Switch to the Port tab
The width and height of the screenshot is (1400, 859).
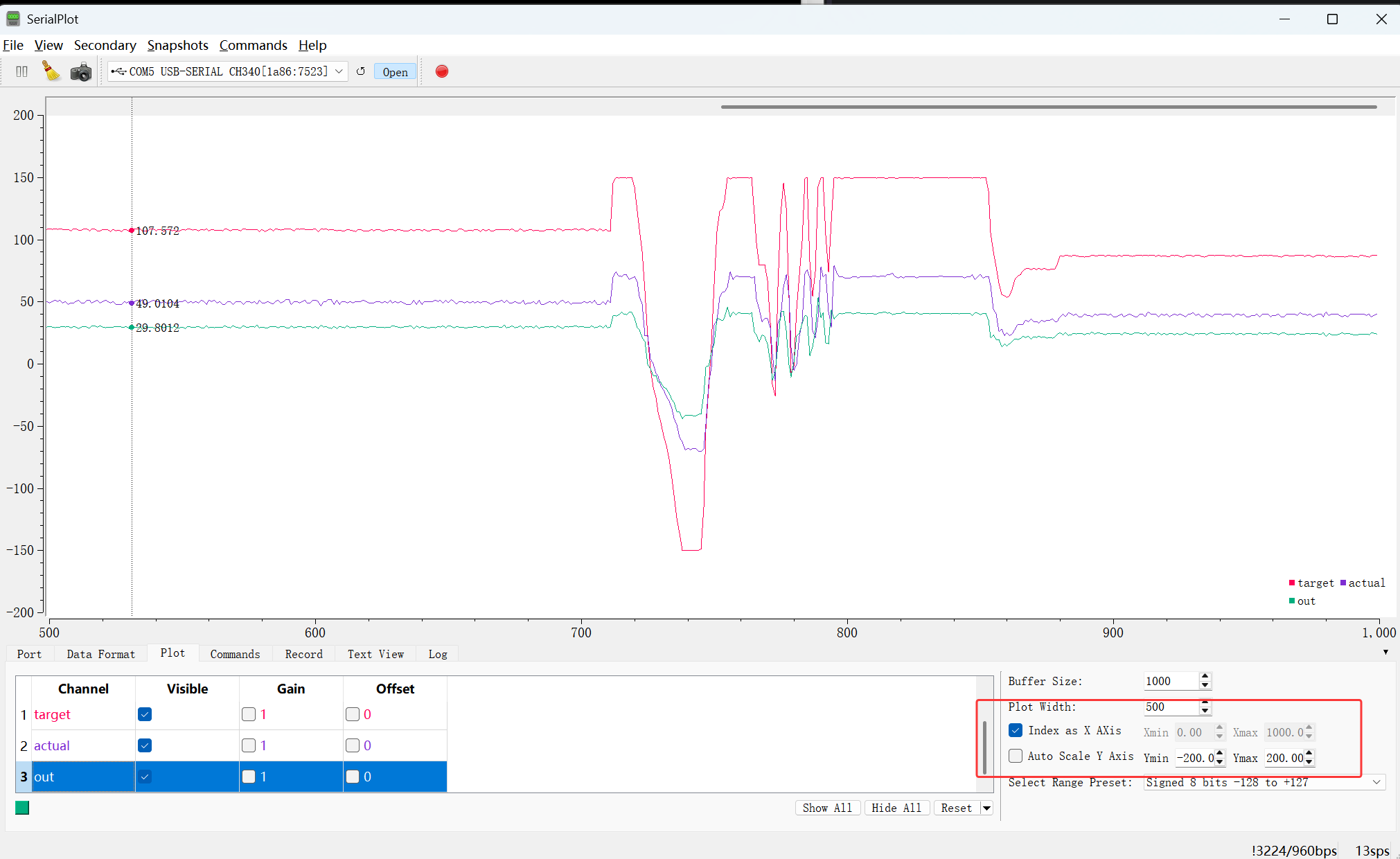29,654
